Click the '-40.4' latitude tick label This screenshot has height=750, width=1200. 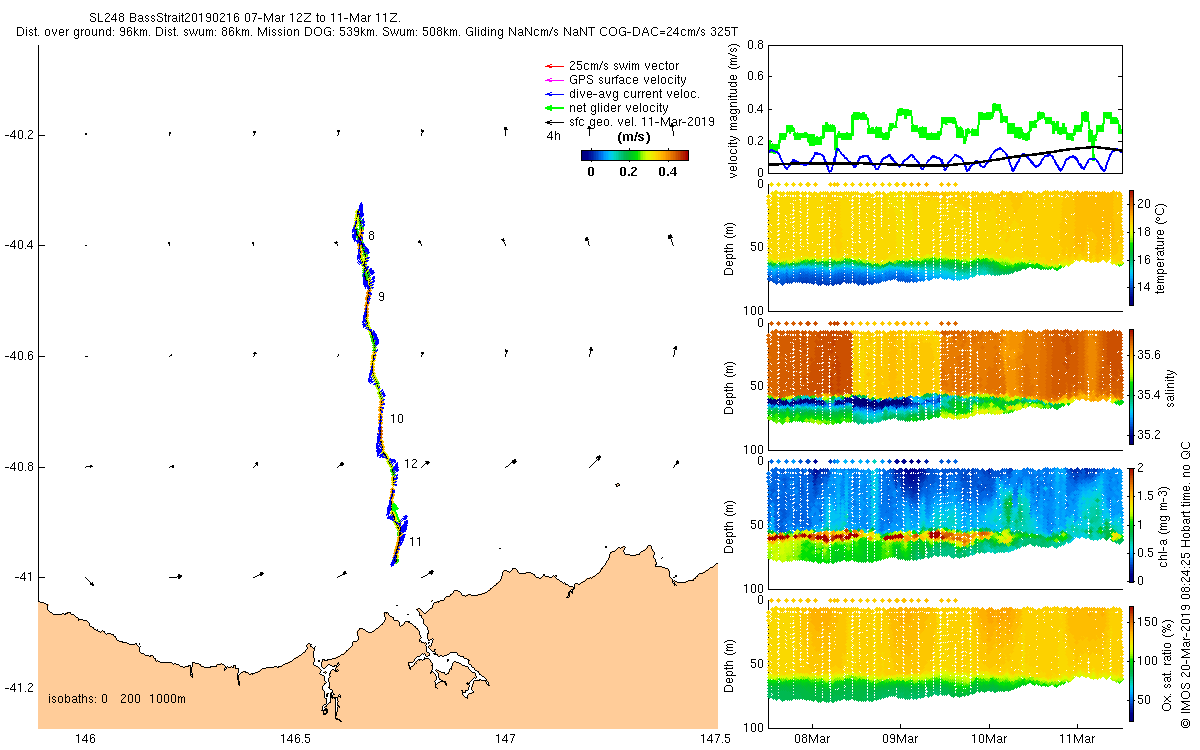(x=18, y=245)
